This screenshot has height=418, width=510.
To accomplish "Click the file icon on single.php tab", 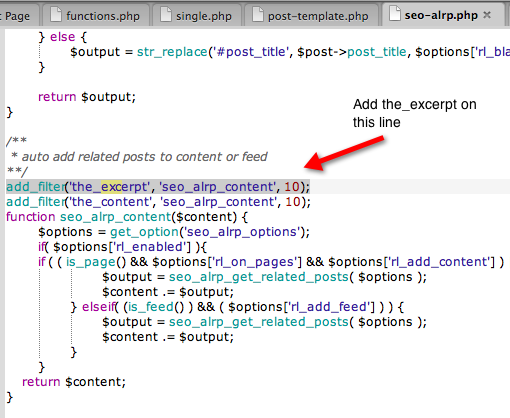I will point(166,15).
